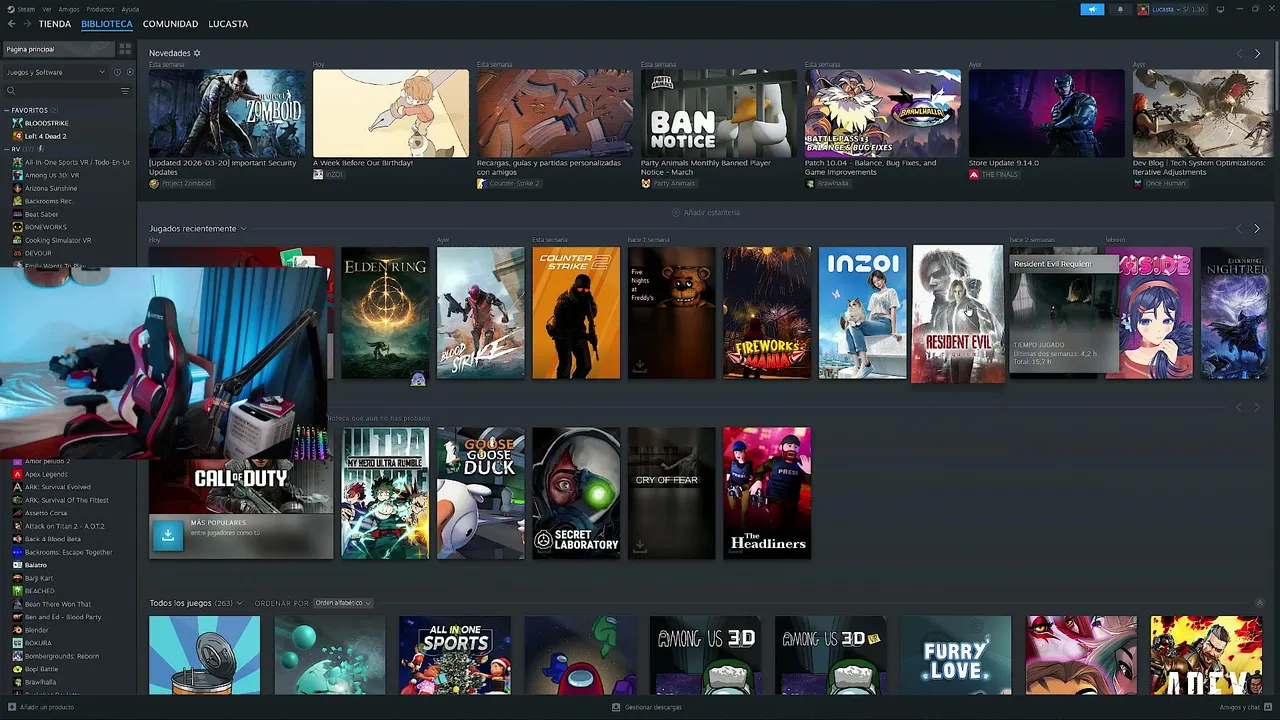Open the Secret Laboratory cover
1280x720 pixels.
pos(576,493)
